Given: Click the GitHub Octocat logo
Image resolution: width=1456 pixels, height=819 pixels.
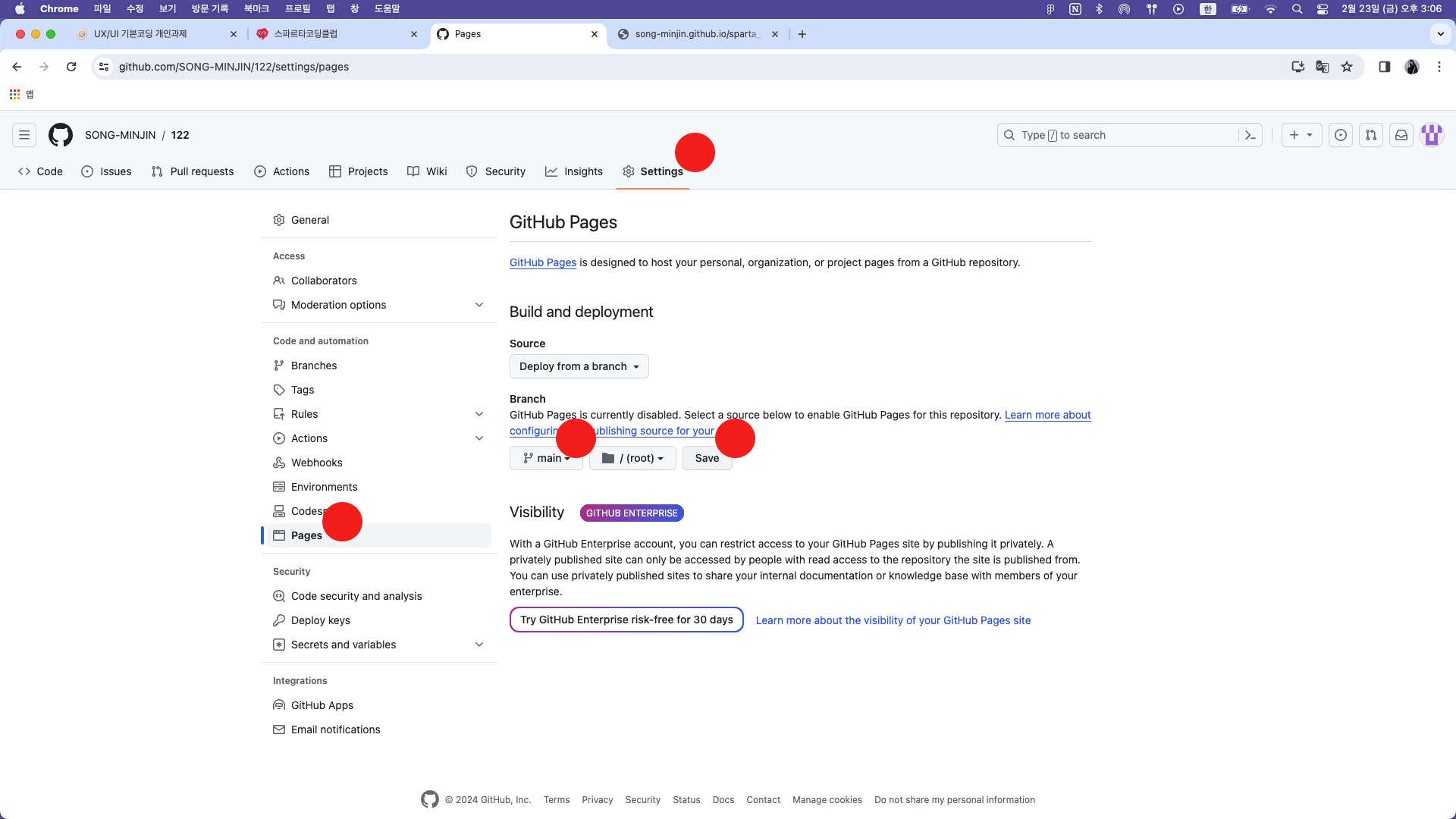Looking at the screenshot, I should pyautogui.click(x=61, y=135).
